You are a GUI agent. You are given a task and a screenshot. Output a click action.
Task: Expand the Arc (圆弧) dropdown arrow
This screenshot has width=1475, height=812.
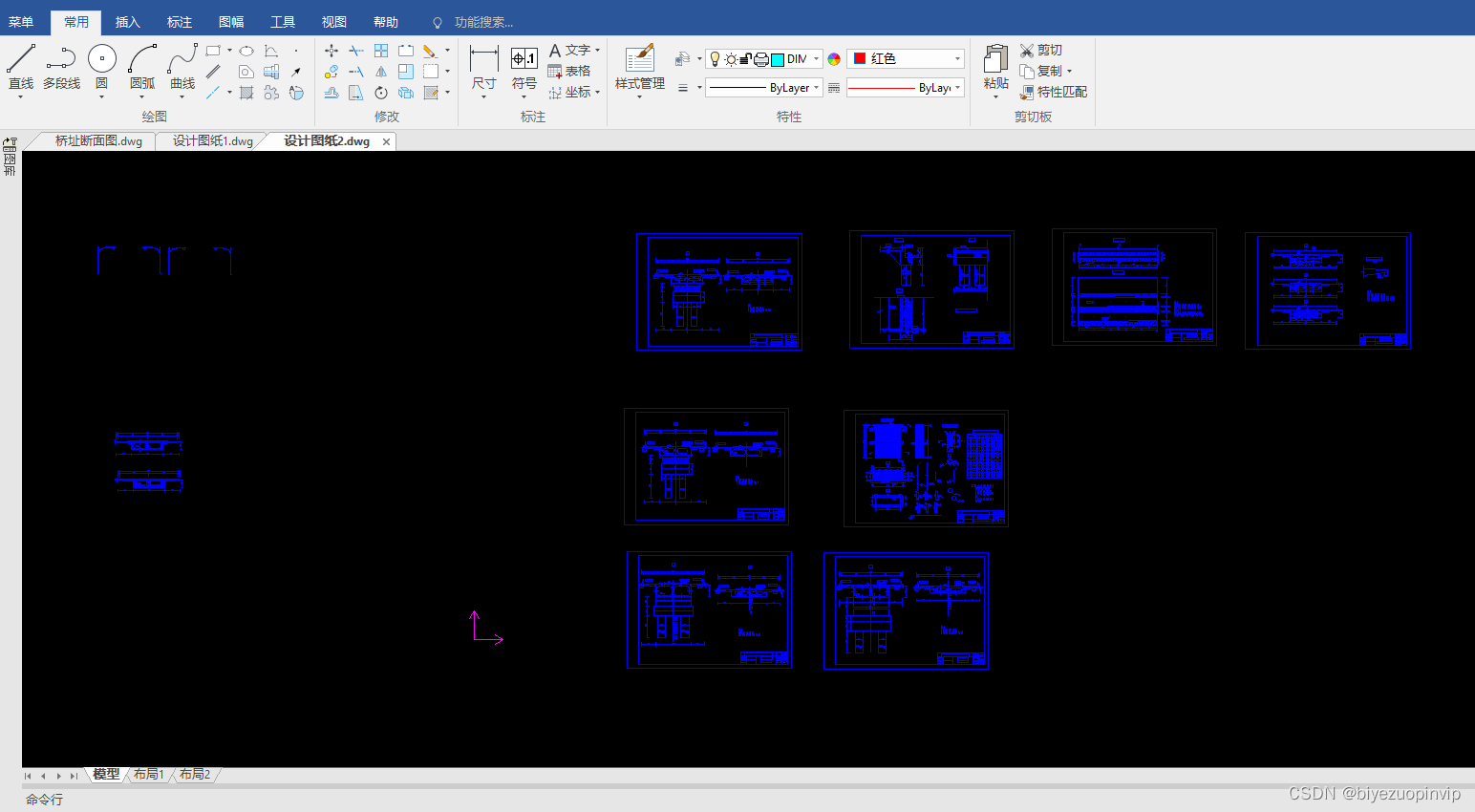click(142, 96)
